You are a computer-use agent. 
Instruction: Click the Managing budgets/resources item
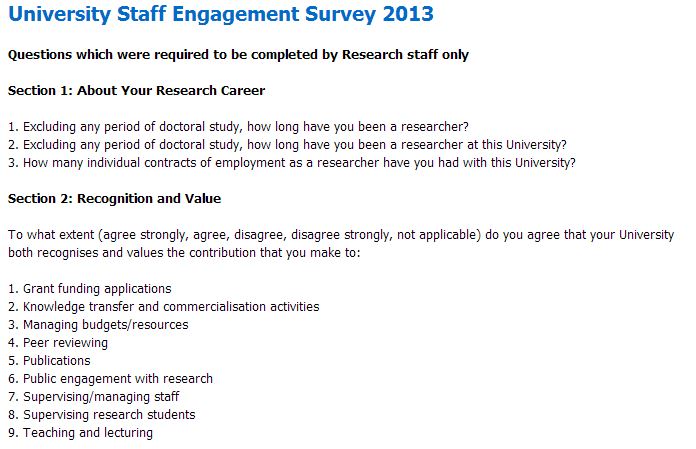105,325
